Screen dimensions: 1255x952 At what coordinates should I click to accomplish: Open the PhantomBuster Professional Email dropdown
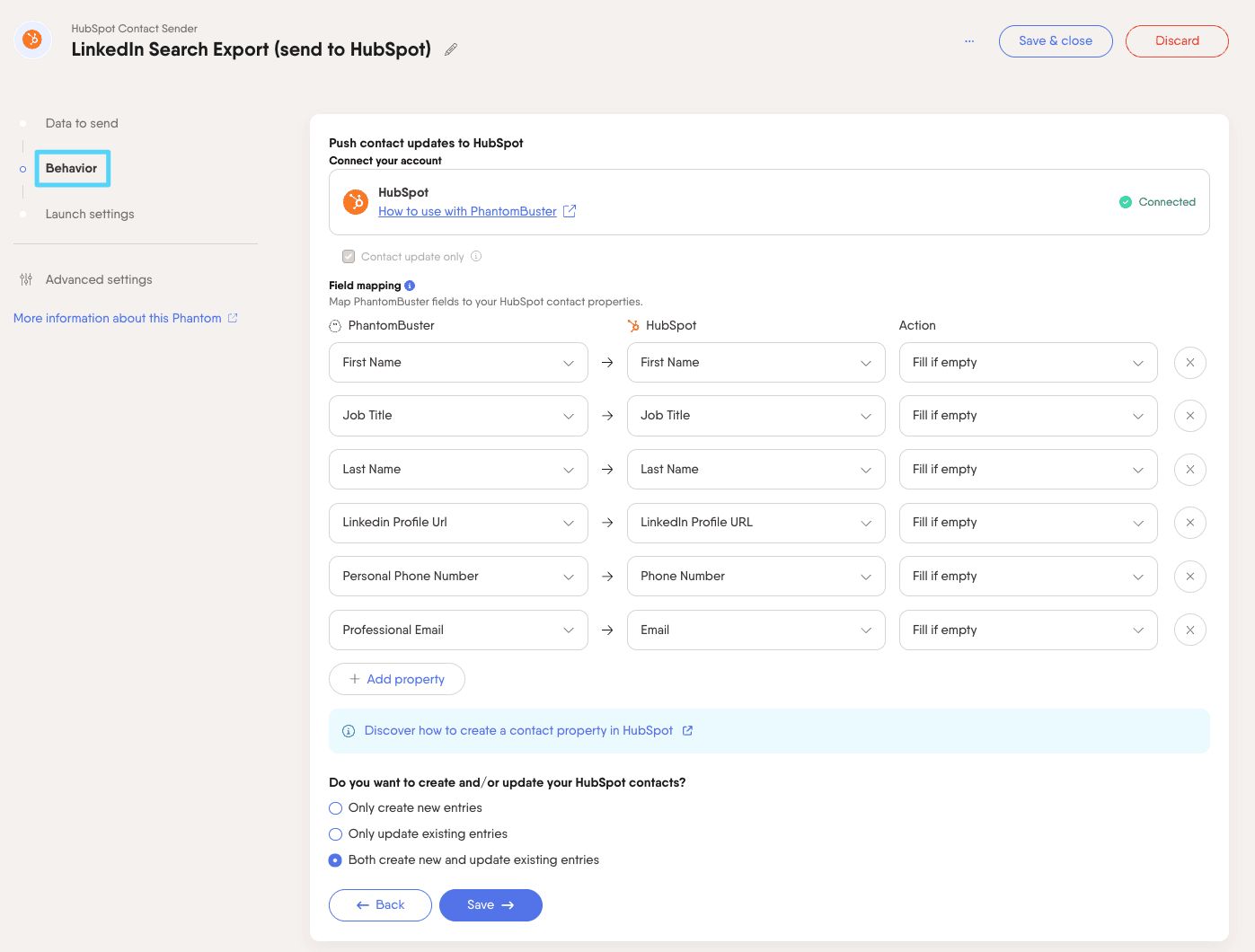458,630
